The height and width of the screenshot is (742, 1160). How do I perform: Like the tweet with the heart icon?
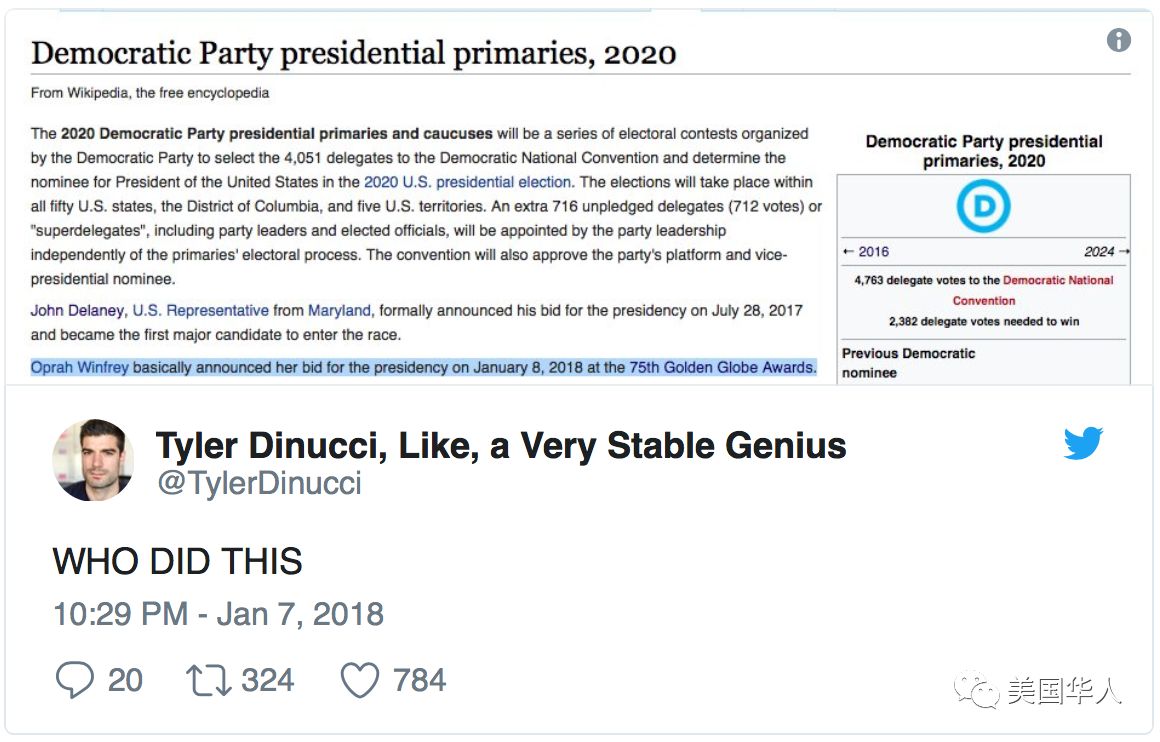[360, 681]
